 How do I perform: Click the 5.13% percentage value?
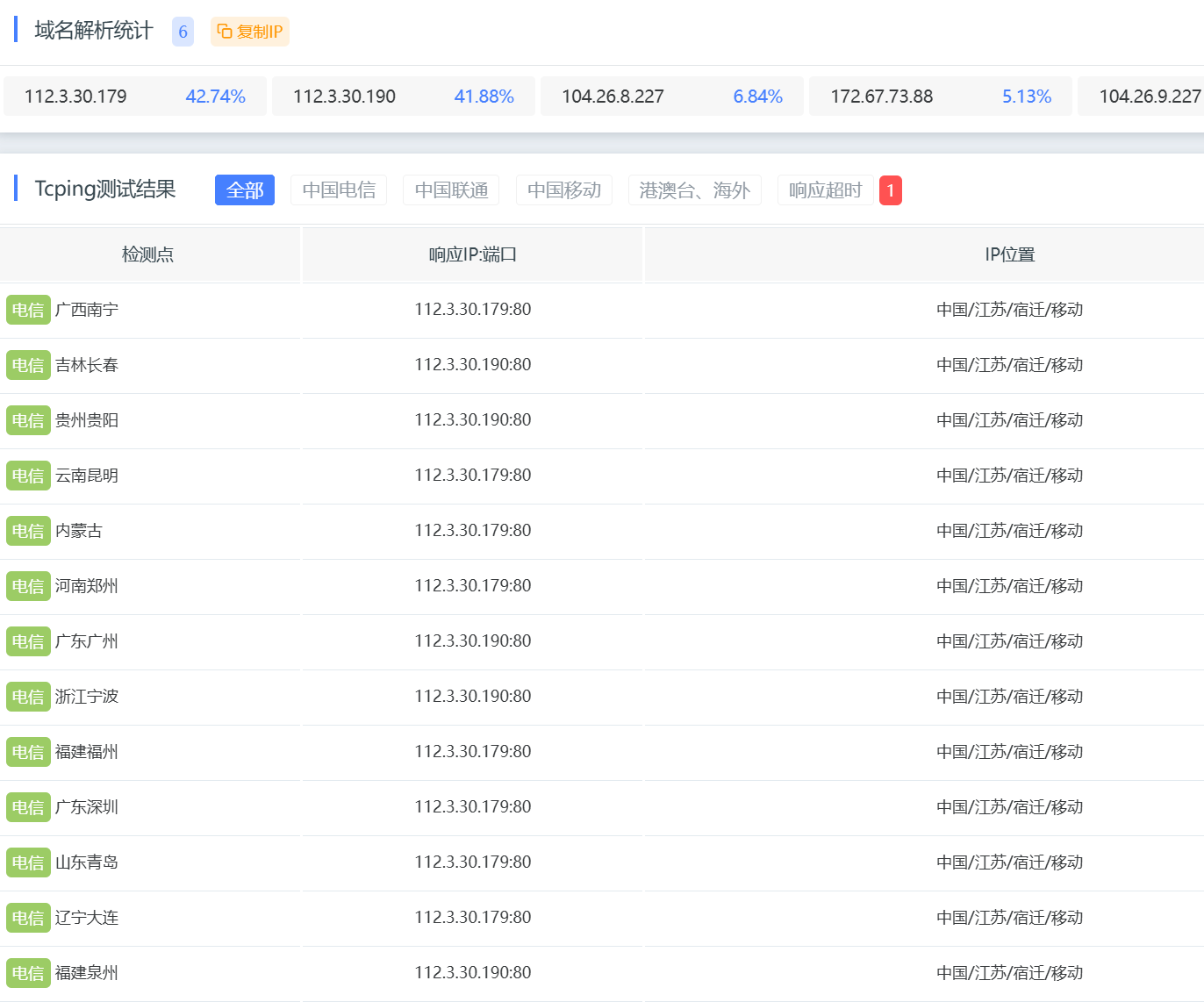tap(1027, 97)
